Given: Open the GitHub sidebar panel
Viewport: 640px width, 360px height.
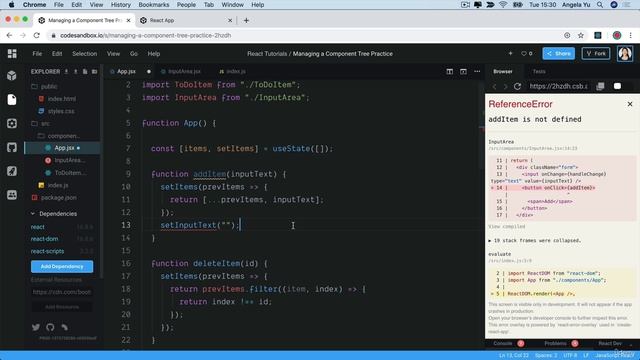Looking at the screenshot, I should [12, 147].
